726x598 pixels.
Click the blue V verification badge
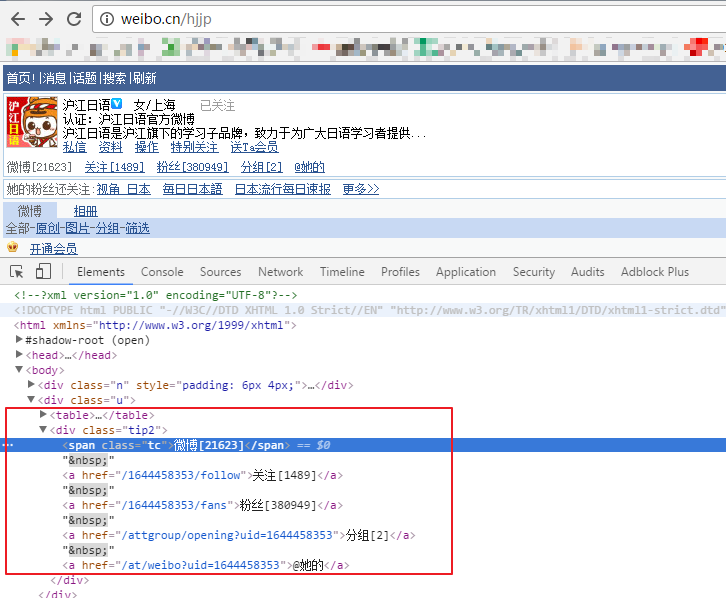[x=117, y=103]
